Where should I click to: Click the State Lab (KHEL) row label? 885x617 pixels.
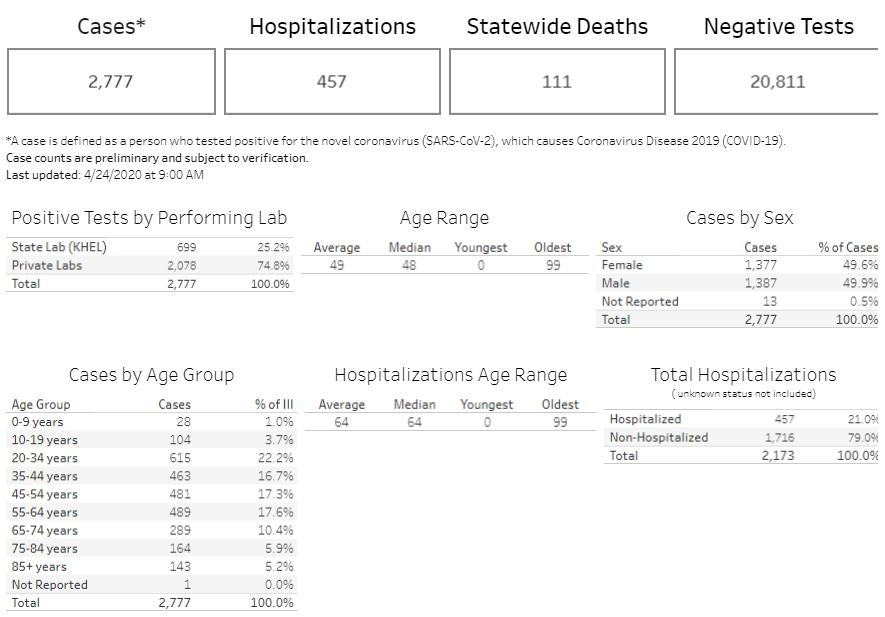(59, 247)
